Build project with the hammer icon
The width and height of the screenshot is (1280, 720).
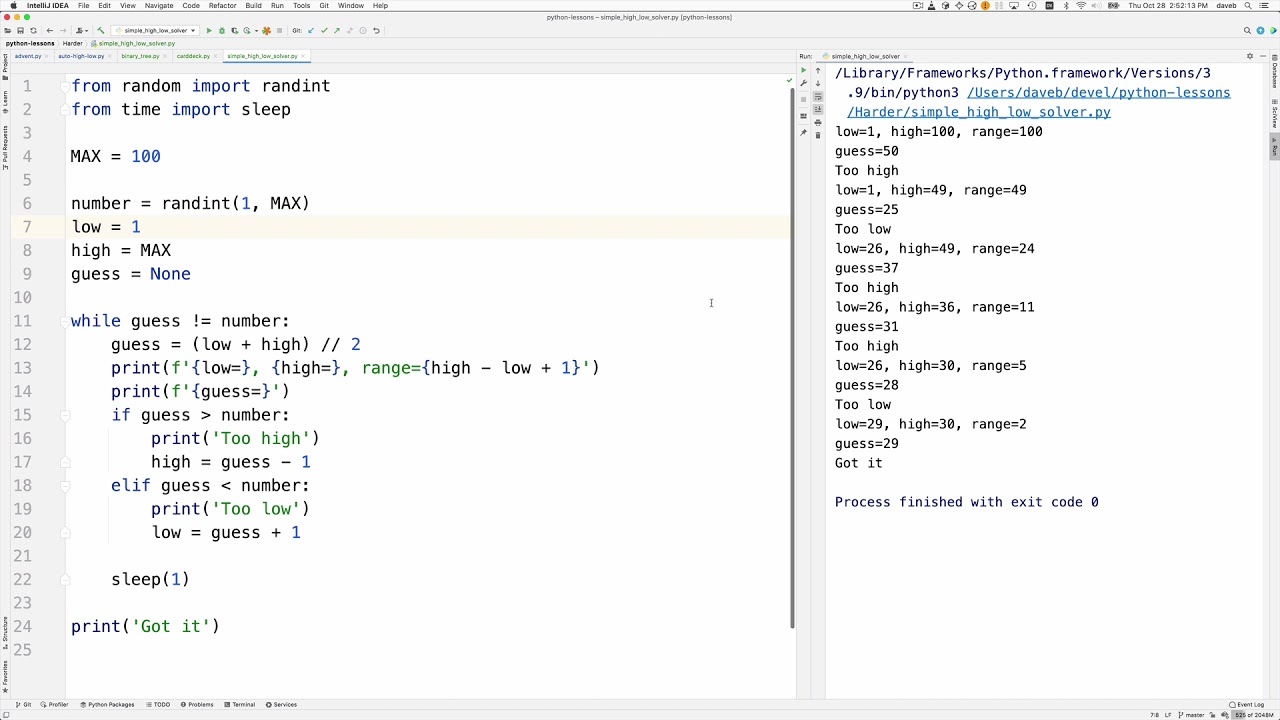100,31
